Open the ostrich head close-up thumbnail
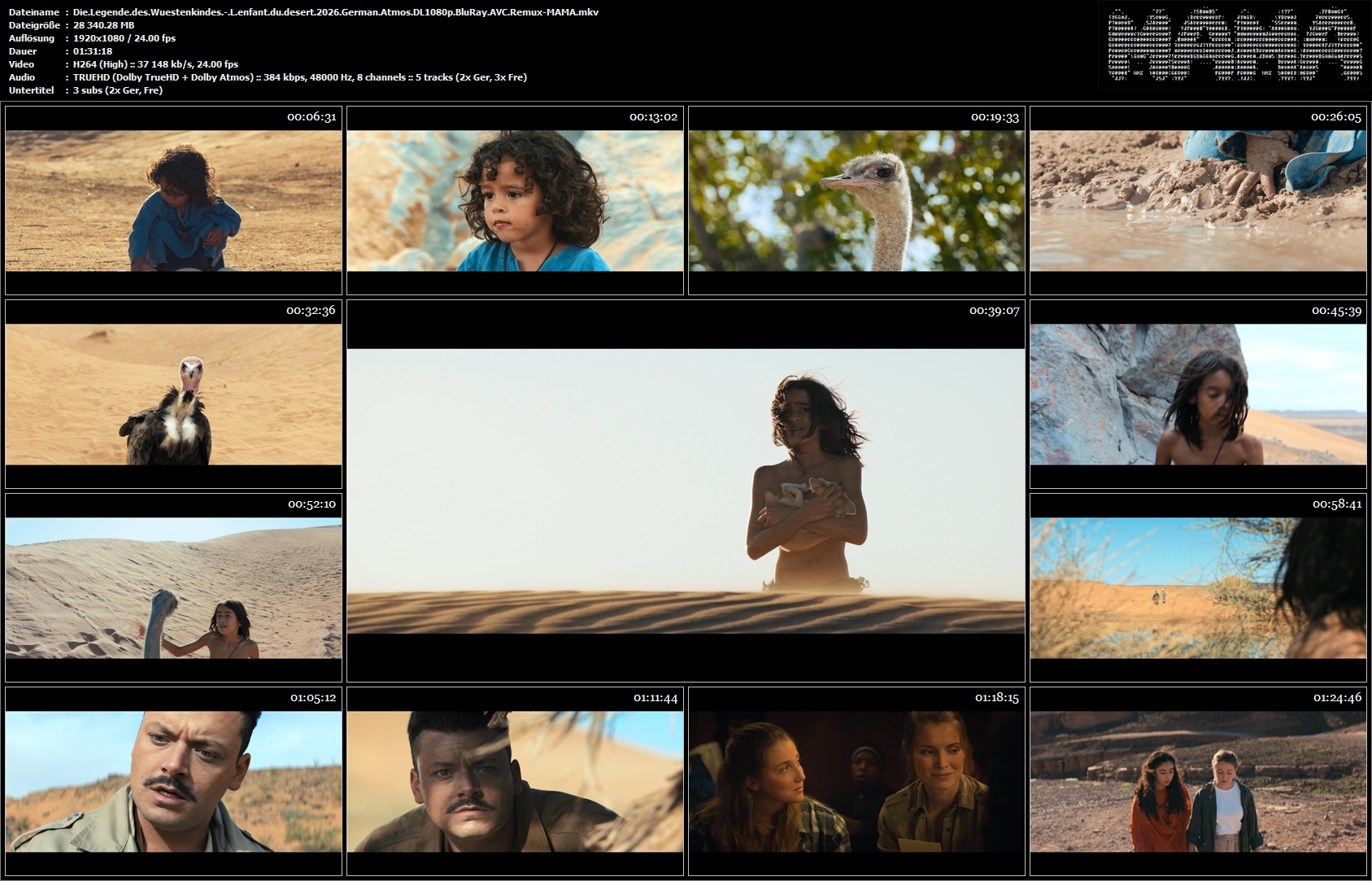1372x881 pixels. pos(856,200)
